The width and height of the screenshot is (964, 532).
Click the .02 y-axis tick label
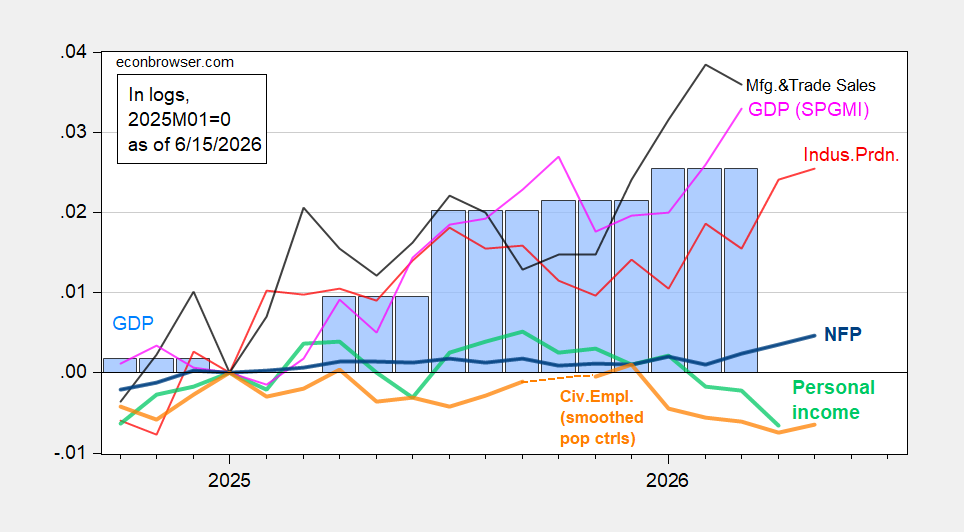click(73, 213)
